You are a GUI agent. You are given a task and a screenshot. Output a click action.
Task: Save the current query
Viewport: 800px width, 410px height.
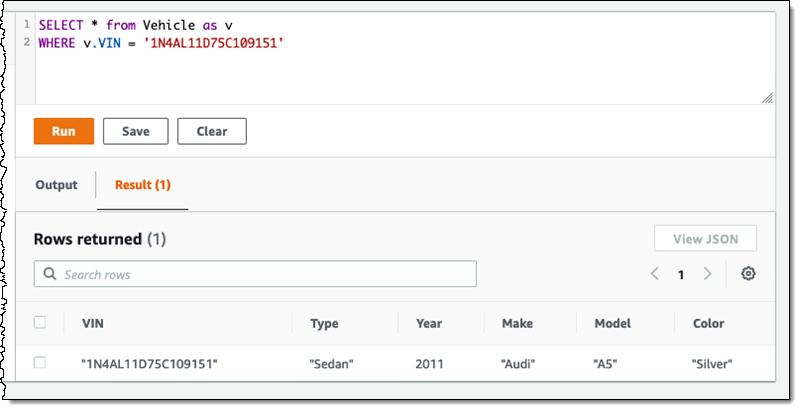pyautogui.click(x=136, y=131)
